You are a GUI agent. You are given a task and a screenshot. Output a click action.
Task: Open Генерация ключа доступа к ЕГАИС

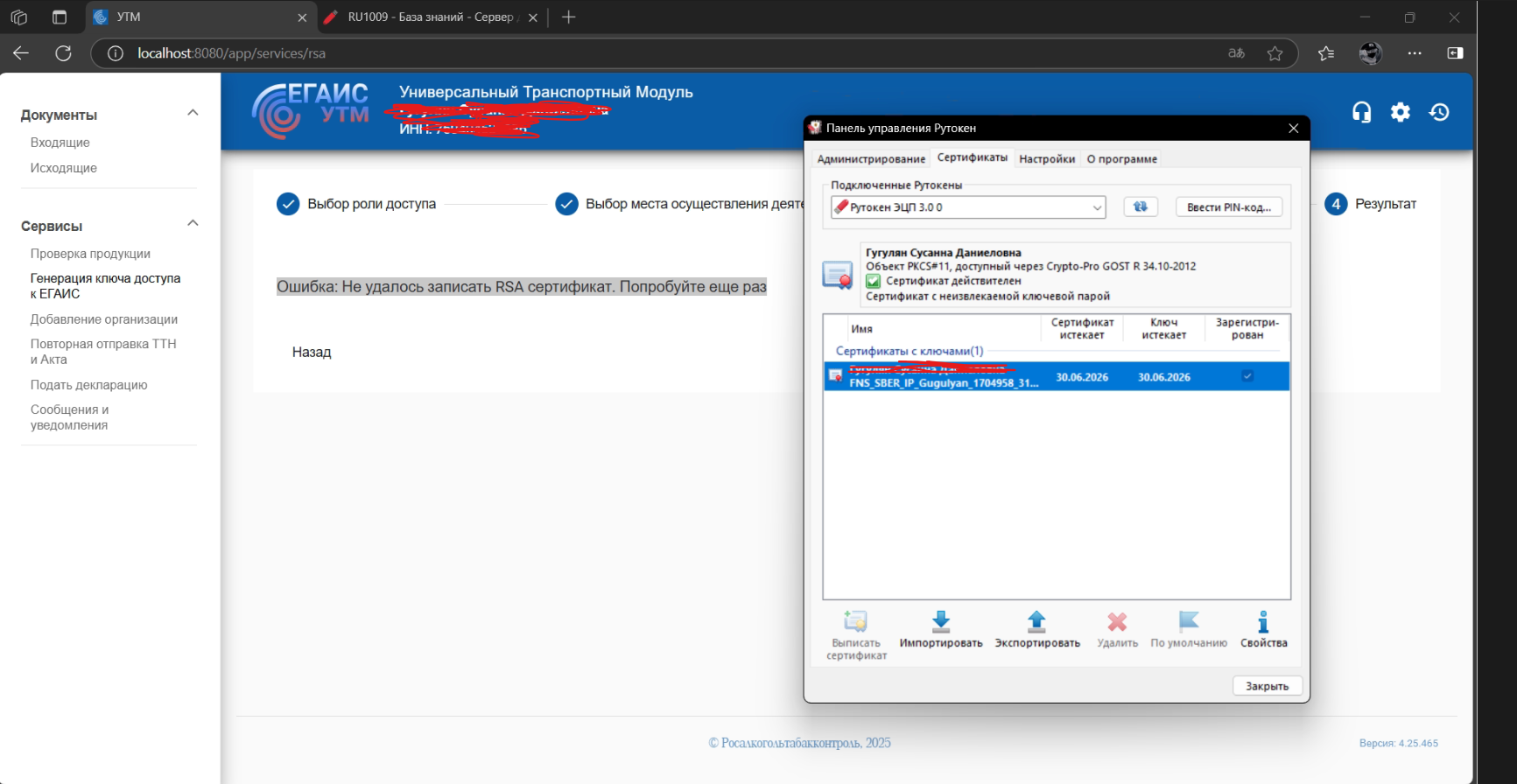point(105,286)
